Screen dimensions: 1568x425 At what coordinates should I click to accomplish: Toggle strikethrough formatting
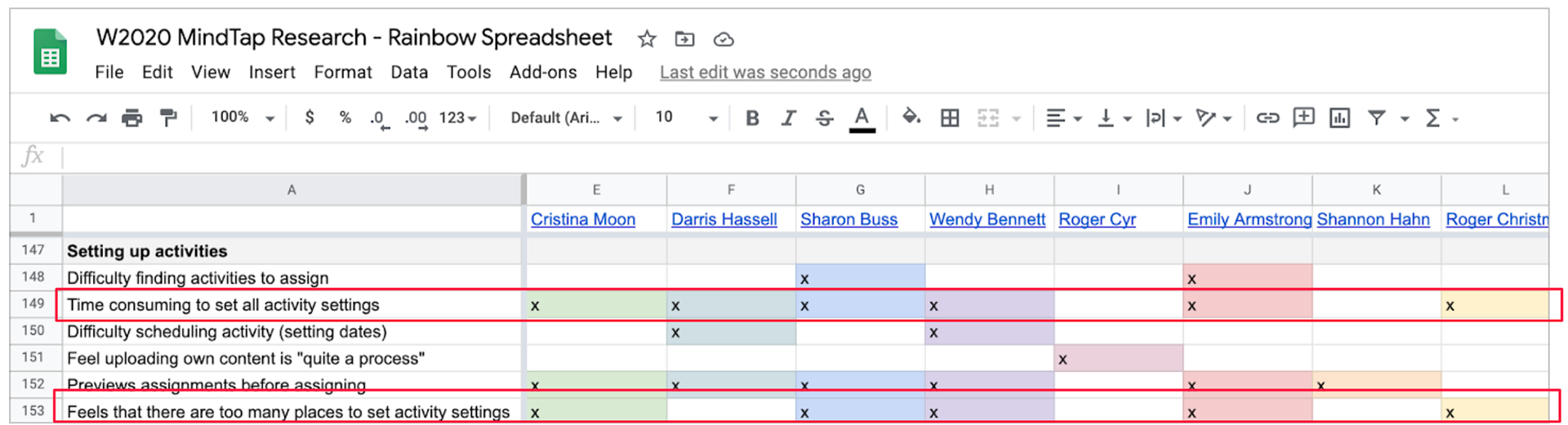825,118
